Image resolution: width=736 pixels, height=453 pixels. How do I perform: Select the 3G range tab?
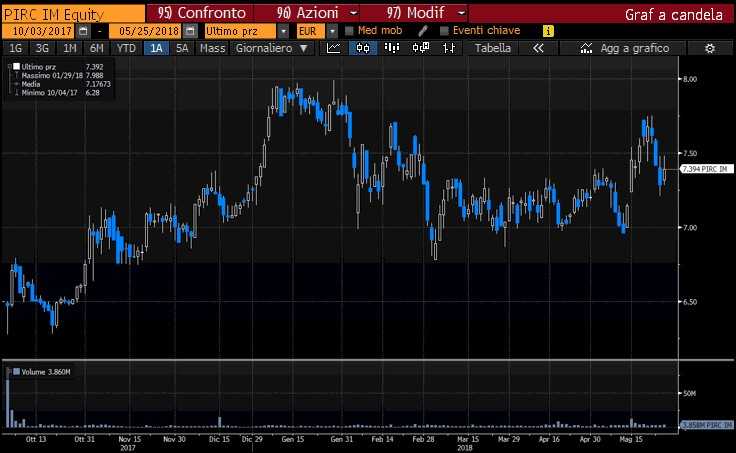click(x=42, y=48)
